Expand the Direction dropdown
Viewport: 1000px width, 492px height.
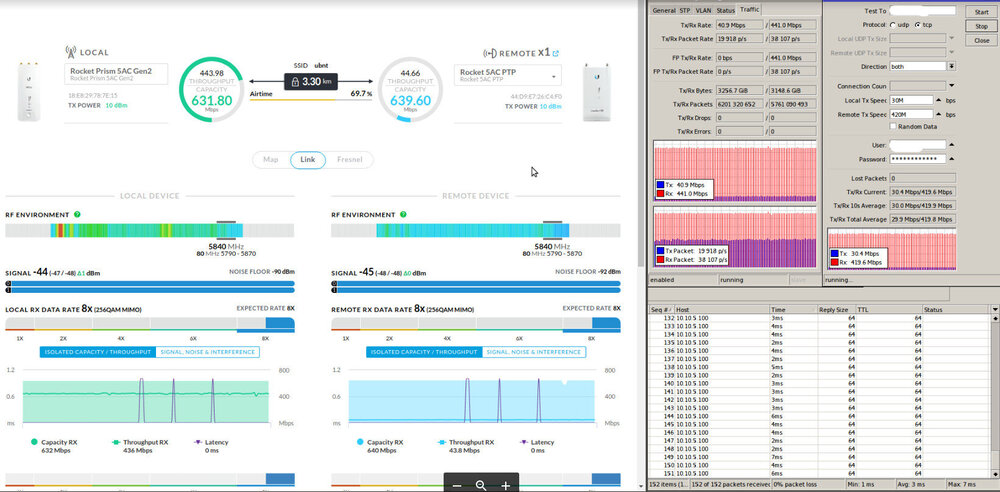point(952,66)
